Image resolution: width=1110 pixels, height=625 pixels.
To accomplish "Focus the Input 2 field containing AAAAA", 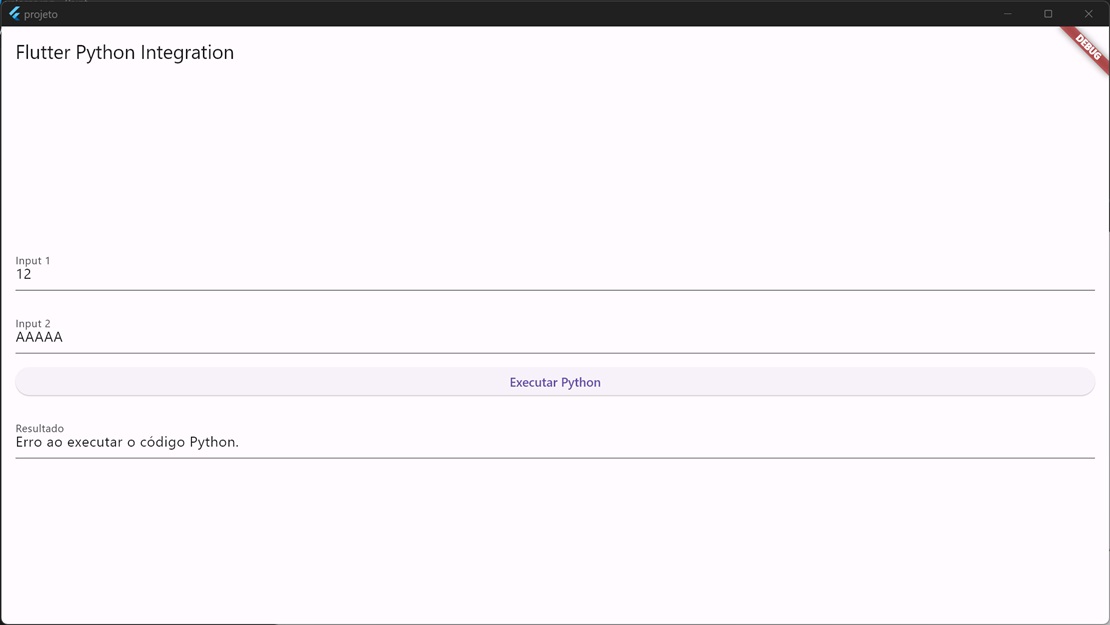I will [555, 336].
